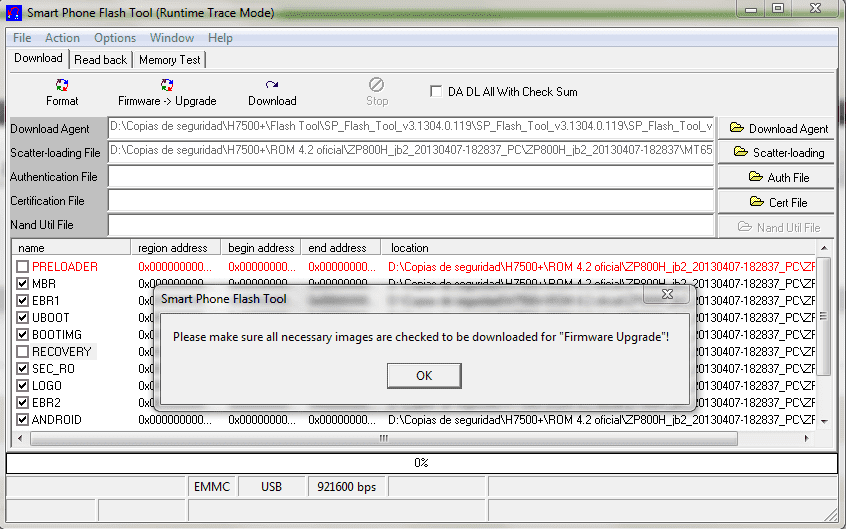This screenshot has width=846, height=529.
Task: Uncheck the MBR checkbox
Action: tap(22, 283)
